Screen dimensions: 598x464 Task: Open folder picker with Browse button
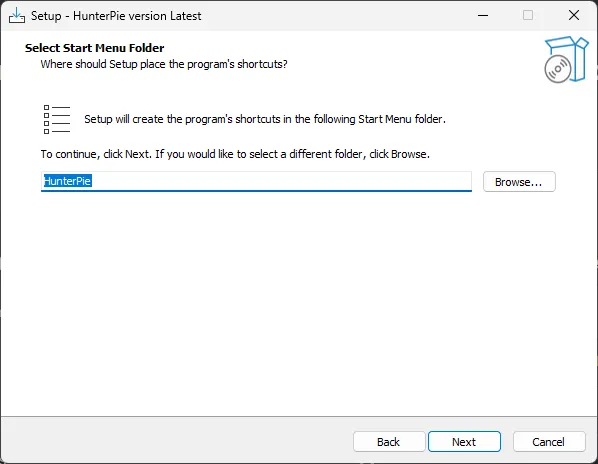tap(519, 182)
